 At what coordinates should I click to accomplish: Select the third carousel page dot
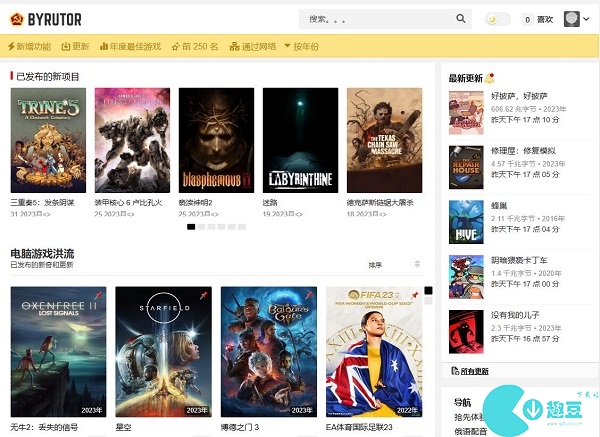[x=211, y=227]
